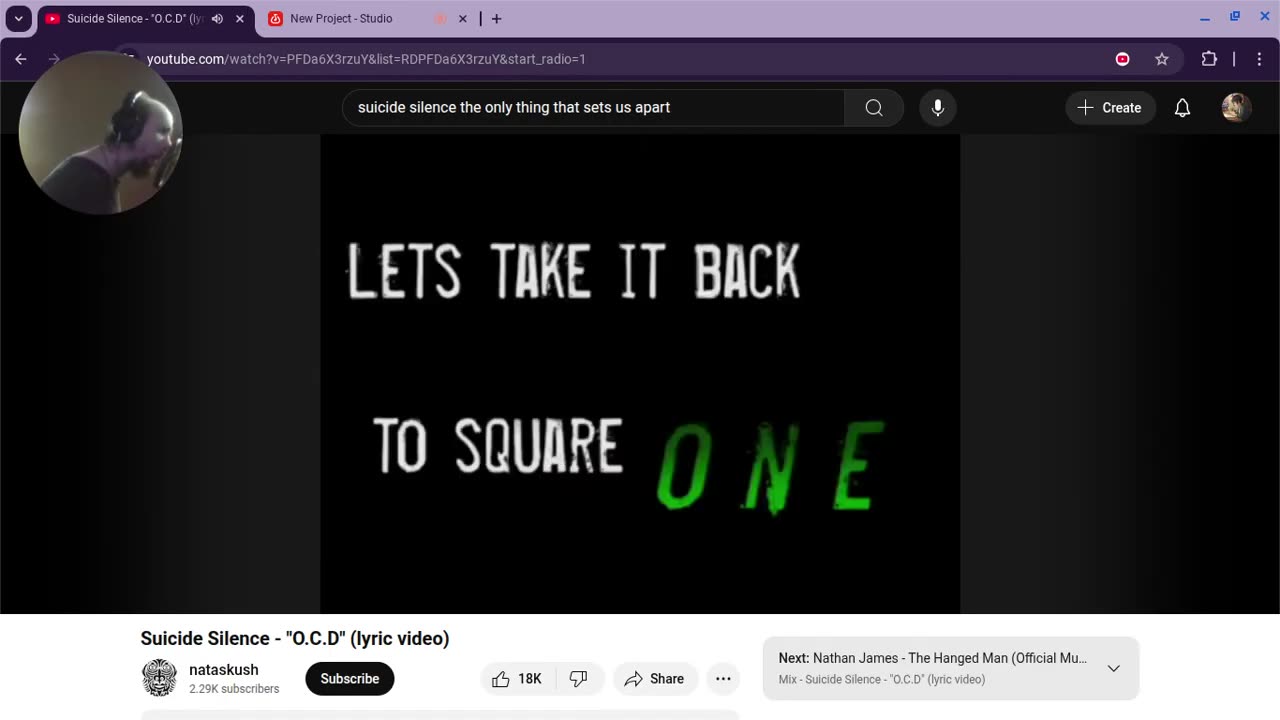Viewport: 1280px width, 720px height.
Task: Like the video with 18K thumbs up
Action: pyautogui.click(x=517, y=679)
